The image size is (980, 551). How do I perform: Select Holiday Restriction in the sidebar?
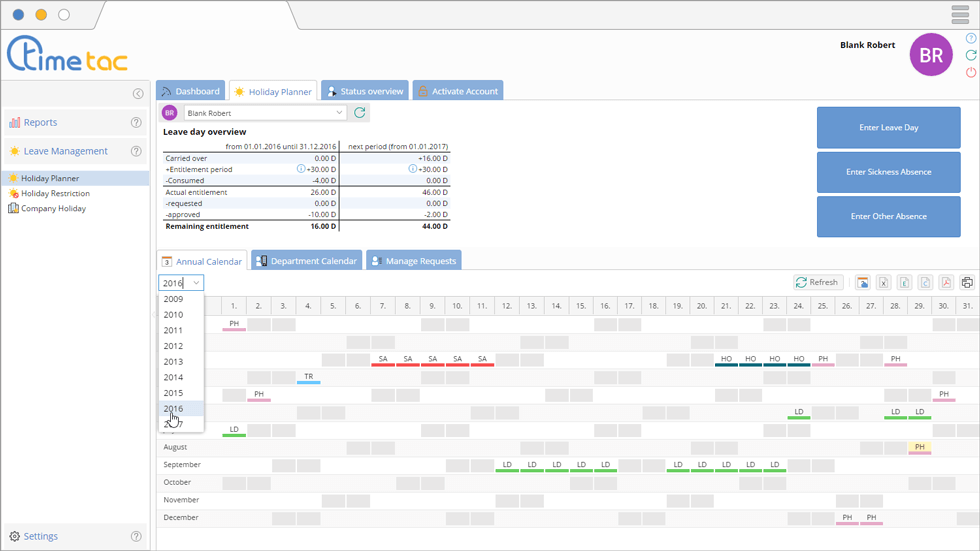click(x=55, y=194)
